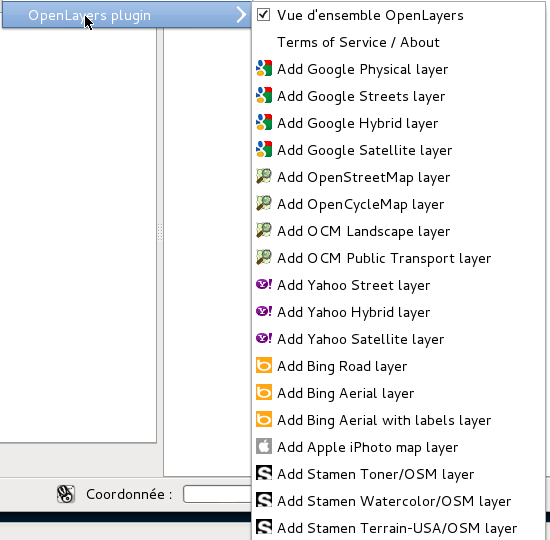Expand the OpenLayers plugin submenu arrow
The height and width of the screenshot is (540, 550).
coord(241,15)
